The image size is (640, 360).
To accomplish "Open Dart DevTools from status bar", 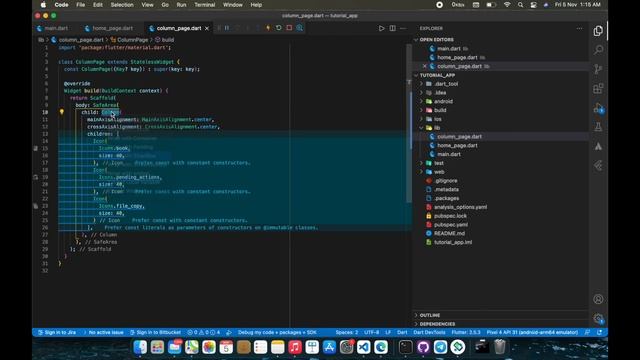I will click(429, 332).
